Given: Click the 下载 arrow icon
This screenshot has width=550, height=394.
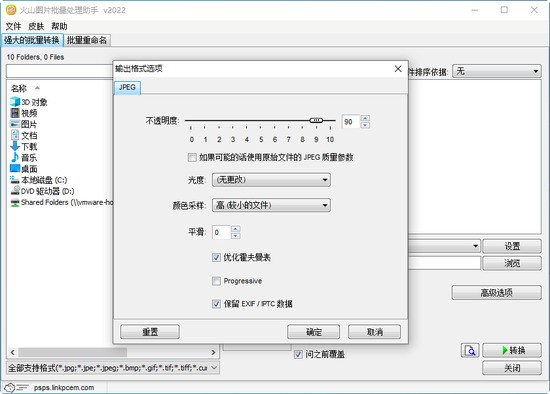Looking at the screenshot, I should [15, 146].
